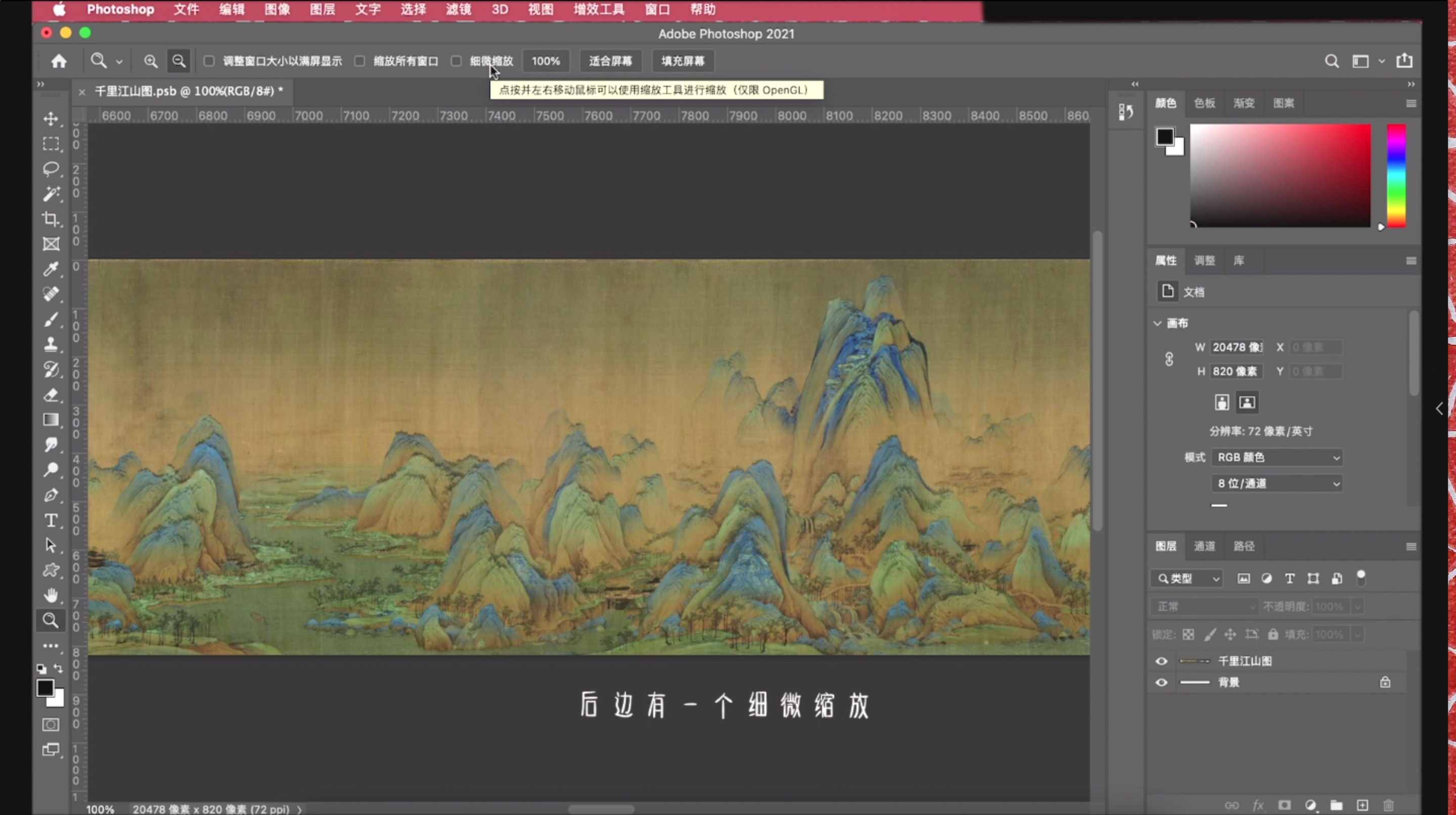Viewport: 1456px width, 815px height.
Task: Select the Brush tool
Action: pyautogui.click(x=51, y=320)
